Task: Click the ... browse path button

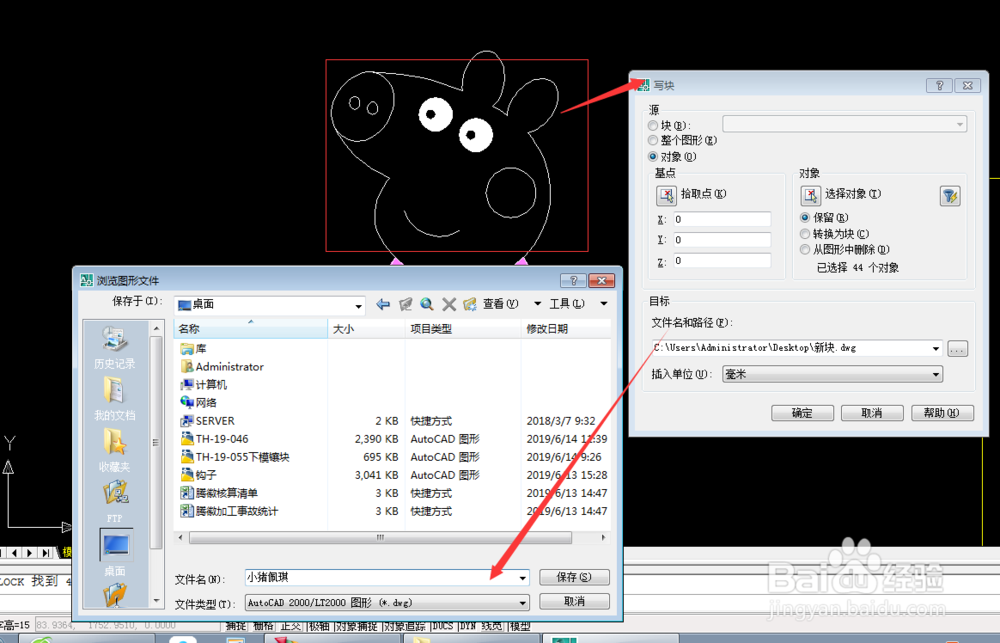Action: [957, 348]
